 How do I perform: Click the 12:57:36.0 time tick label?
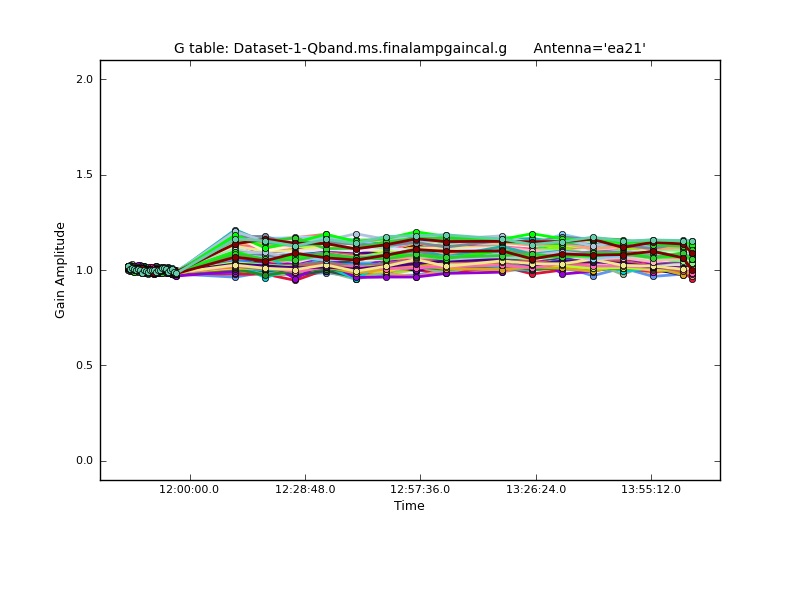point(420,489)
